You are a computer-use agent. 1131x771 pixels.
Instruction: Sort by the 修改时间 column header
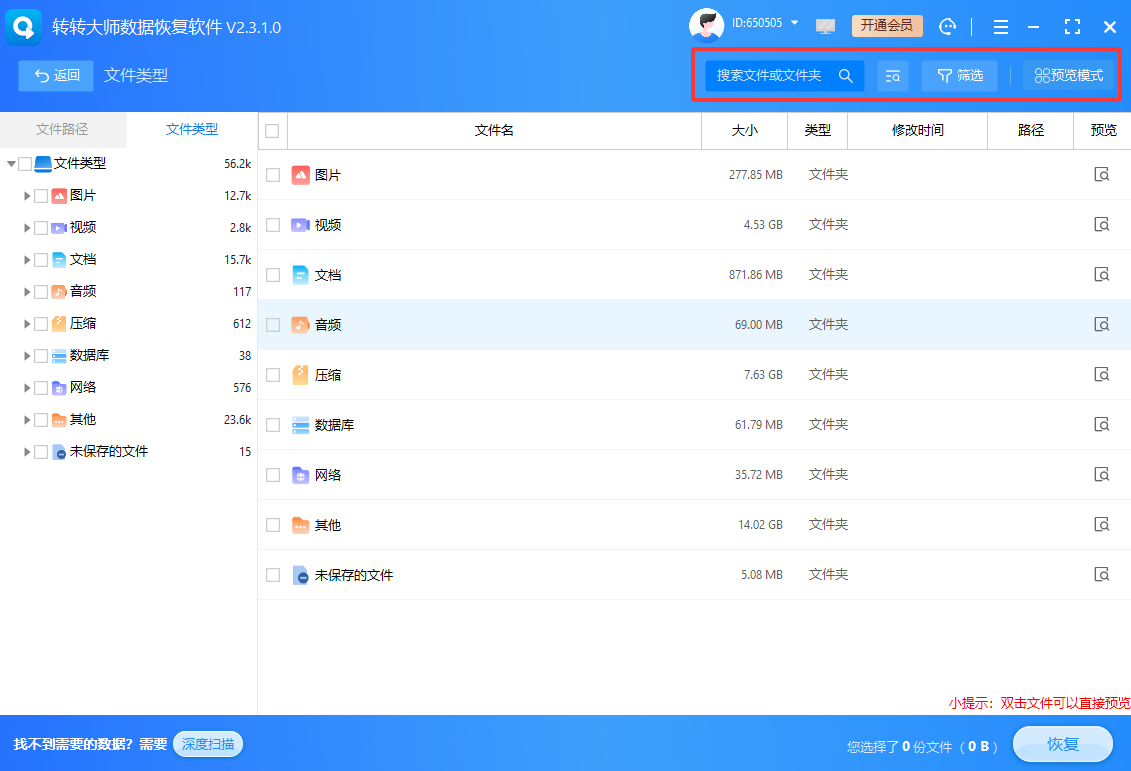tap(917, 131)
